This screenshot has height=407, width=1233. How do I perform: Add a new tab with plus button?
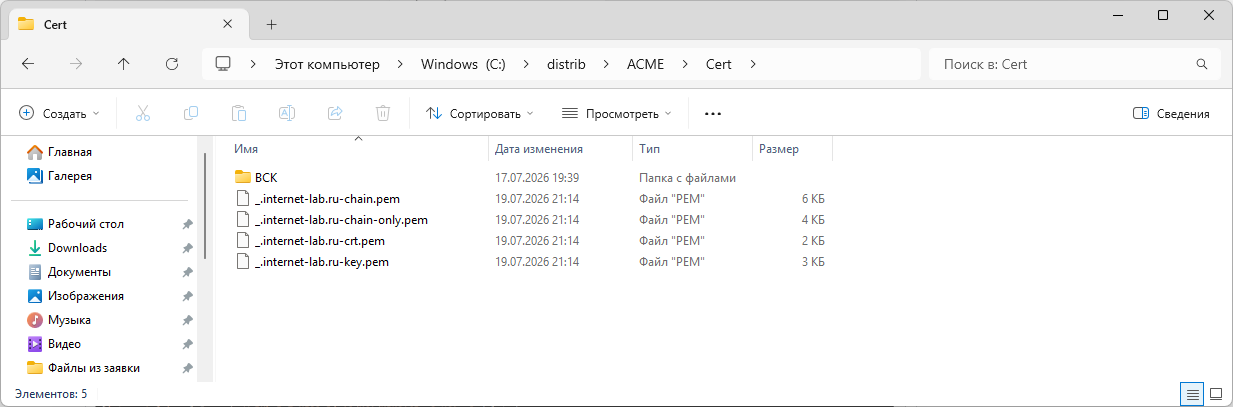tap(271, 24)
